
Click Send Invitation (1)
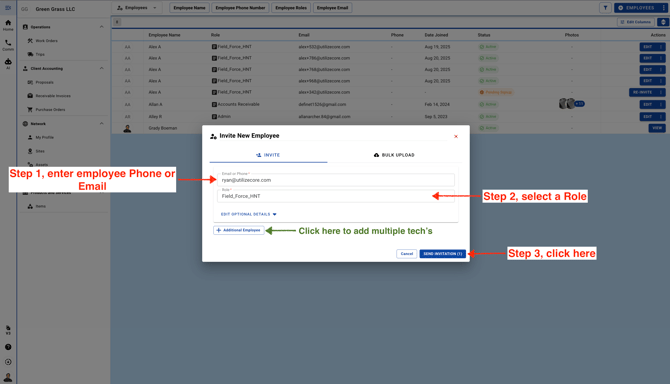point(442,254)
